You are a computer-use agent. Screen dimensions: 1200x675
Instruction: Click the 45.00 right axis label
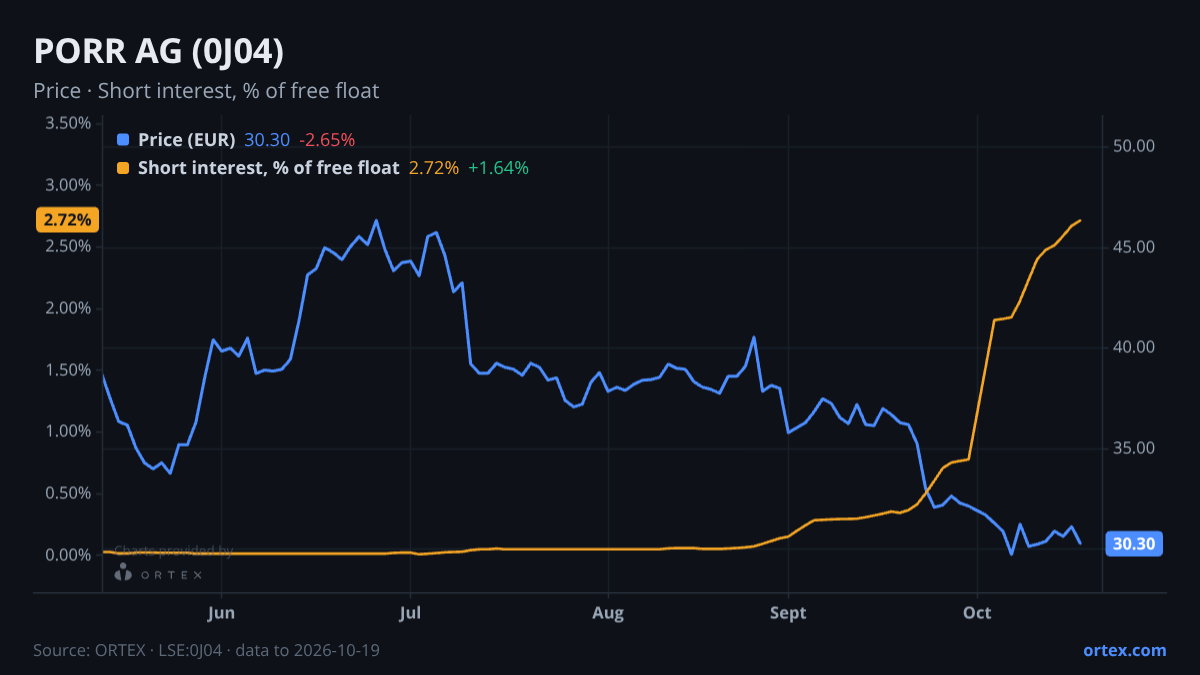[1134, 247]
